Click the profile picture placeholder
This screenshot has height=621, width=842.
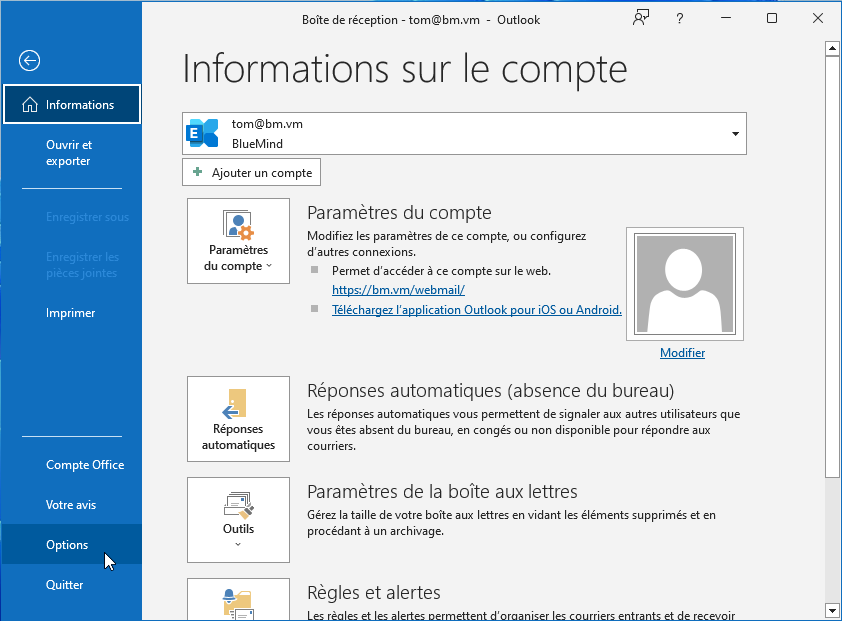(682, 284)
